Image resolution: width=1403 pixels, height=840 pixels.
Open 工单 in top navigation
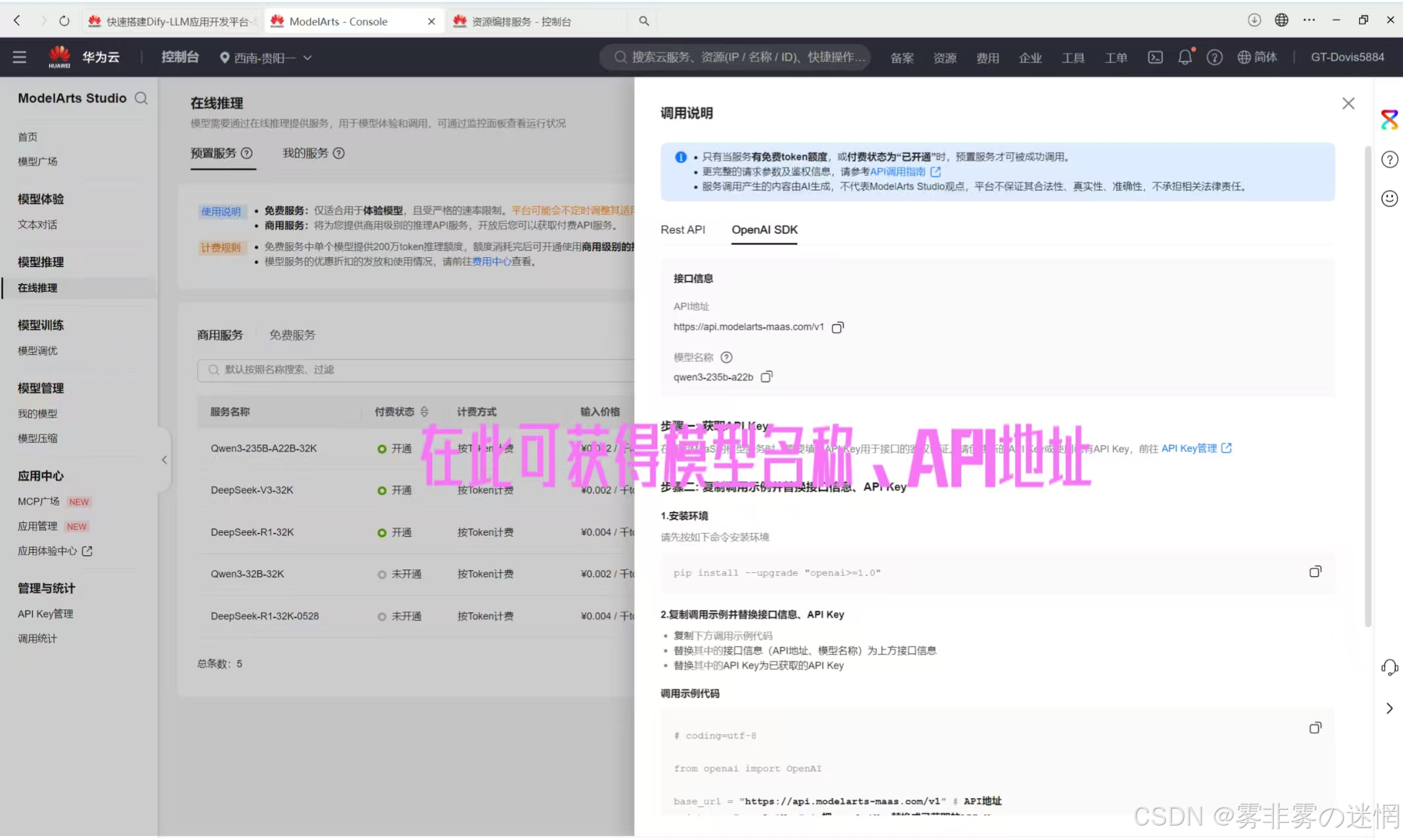(x=1115, y=58)
